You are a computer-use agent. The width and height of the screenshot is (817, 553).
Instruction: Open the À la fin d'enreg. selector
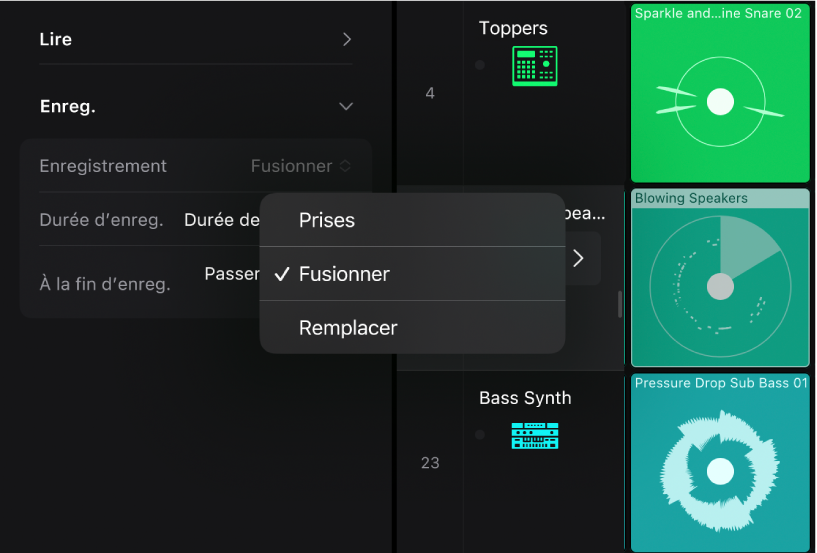232,274
